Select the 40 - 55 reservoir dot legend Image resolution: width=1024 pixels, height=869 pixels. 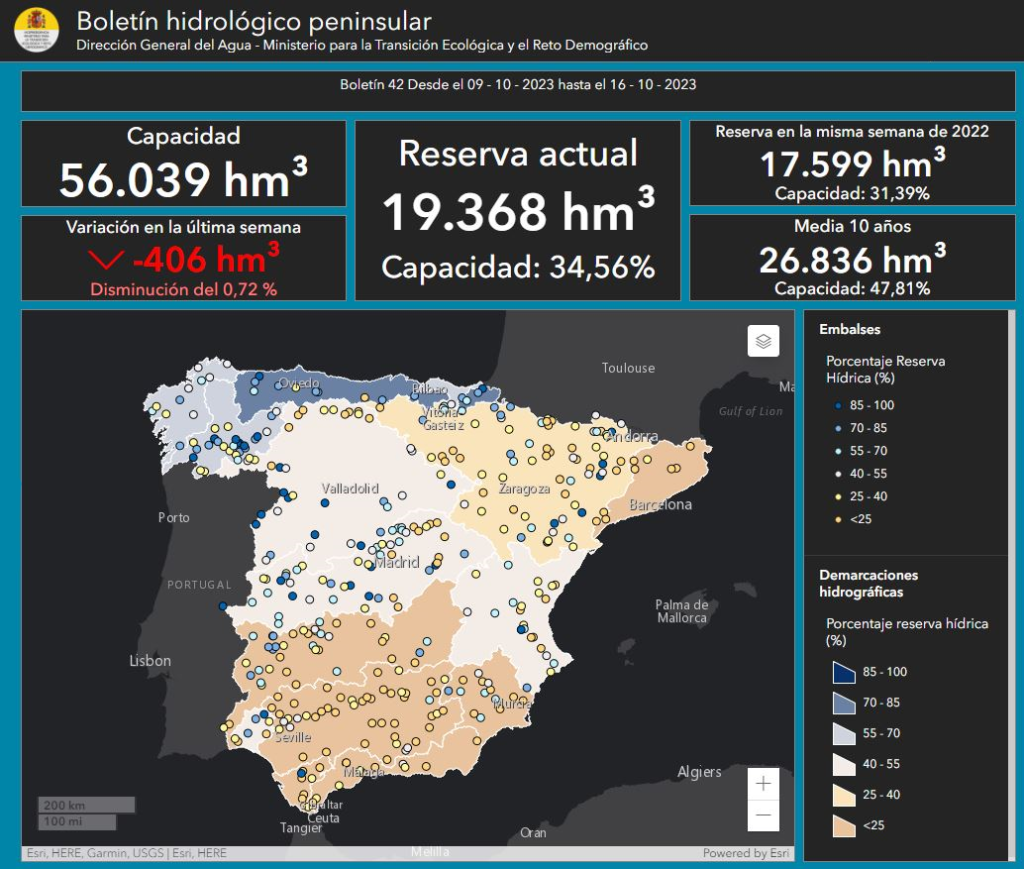click(838, 474)
